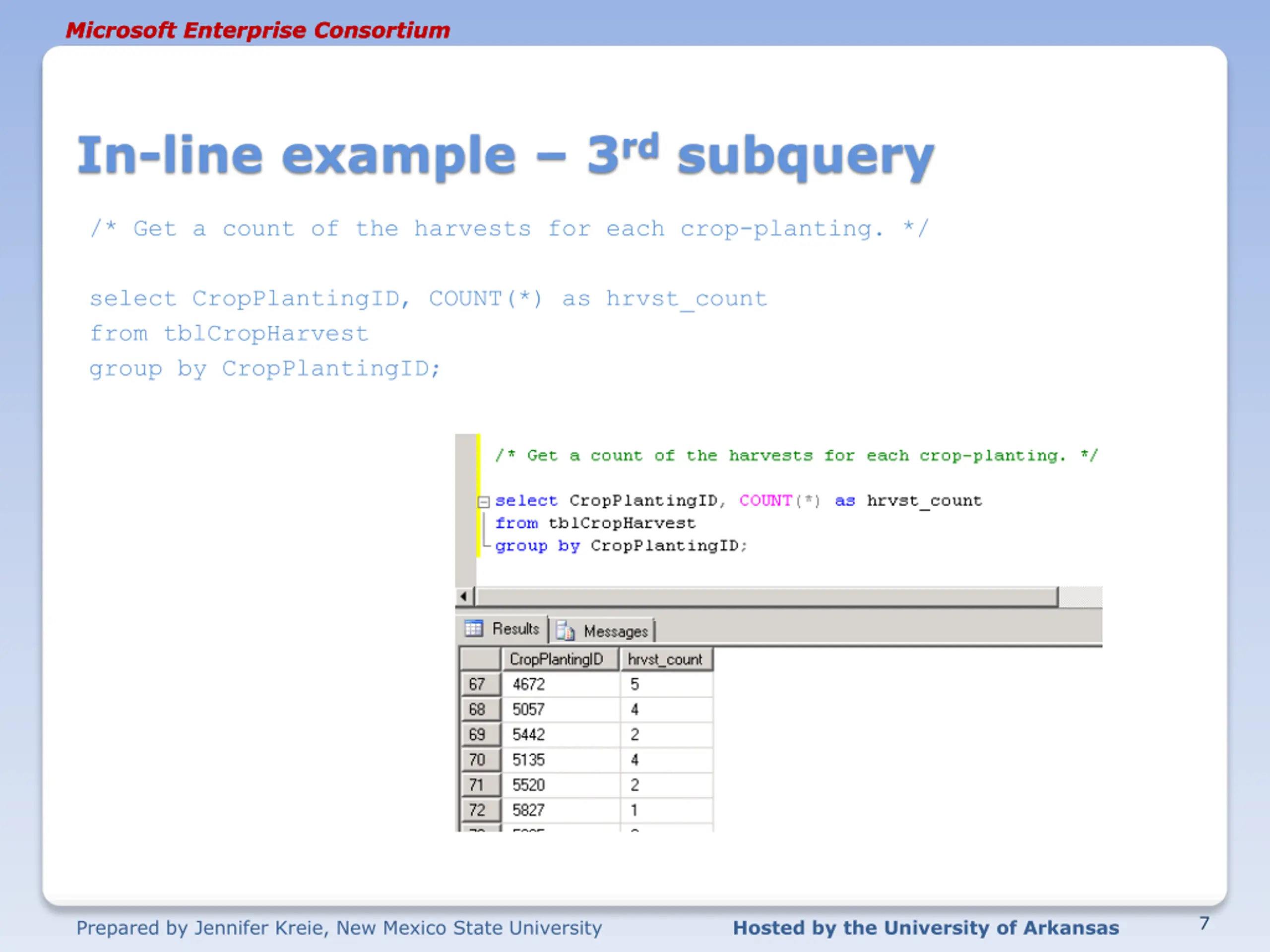Select row header 71
The image size is (1270, 952).
(x=480, y=785)
